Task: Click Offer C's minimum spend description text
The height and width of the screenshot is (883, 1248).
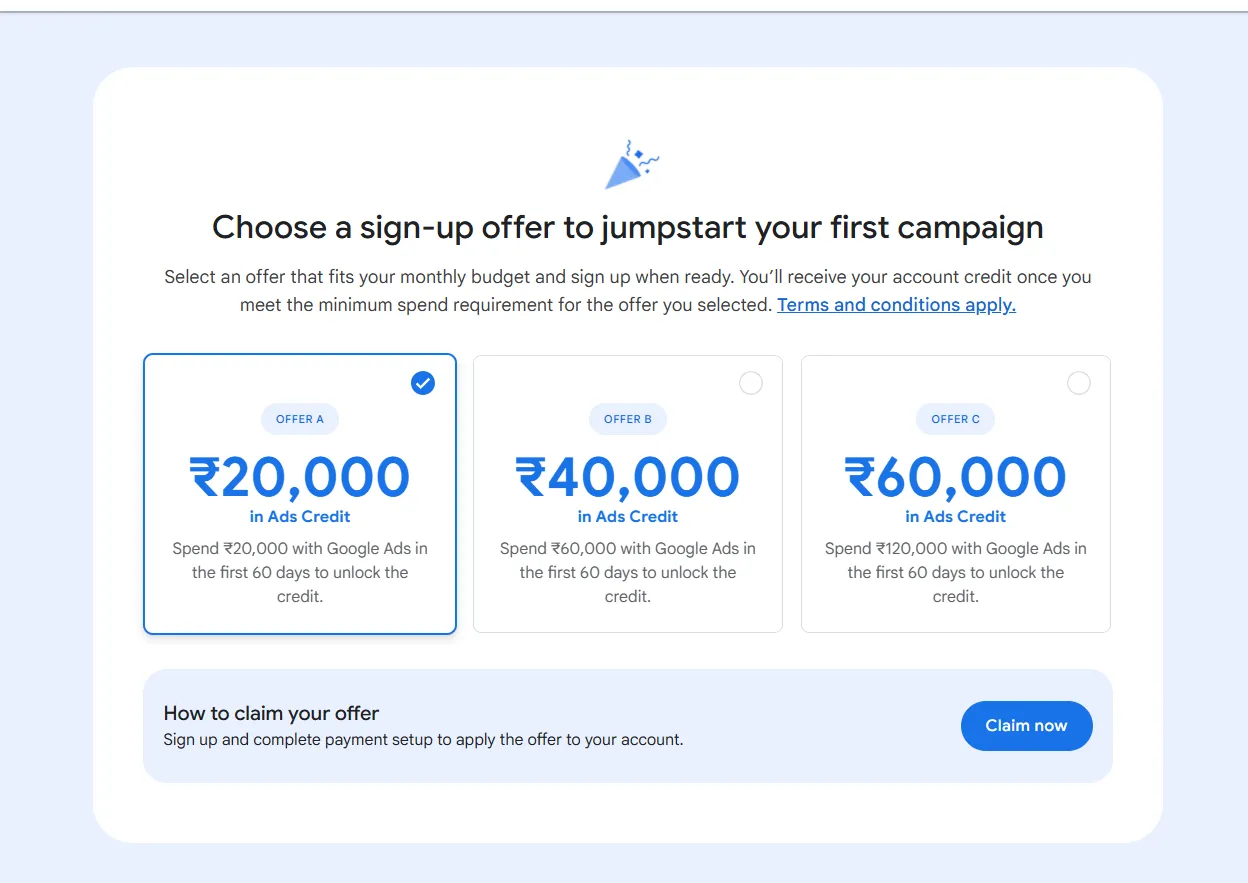Action: tap(955, 572)
